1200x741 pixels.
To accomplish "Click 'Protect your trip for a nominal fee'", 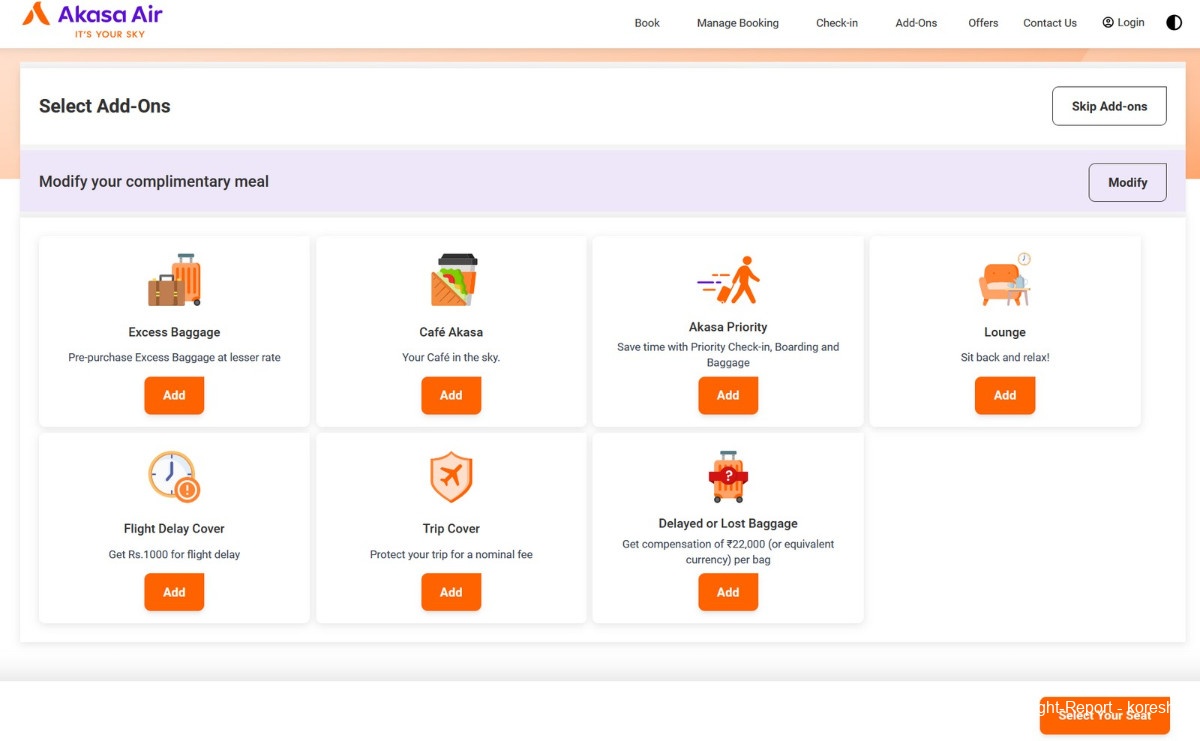I will pyautogui.click(x=451, y=554).
